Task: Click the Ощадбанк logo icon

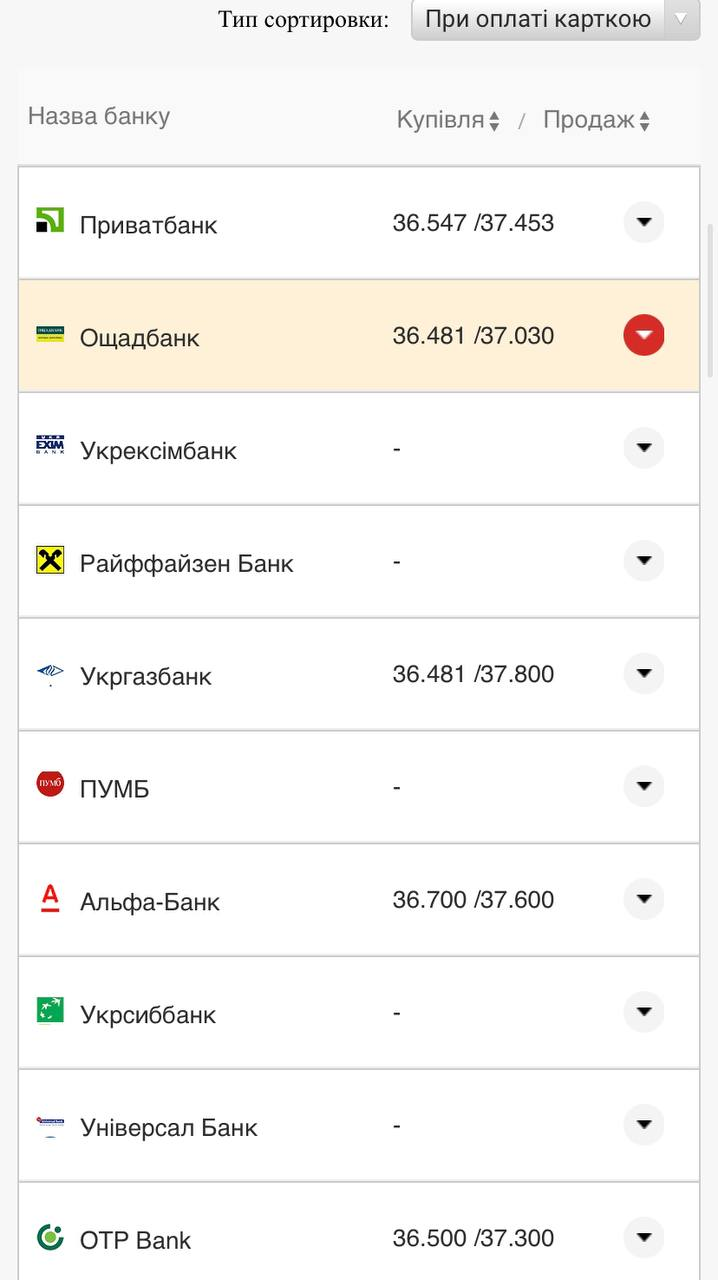Action: coord(50,334)
